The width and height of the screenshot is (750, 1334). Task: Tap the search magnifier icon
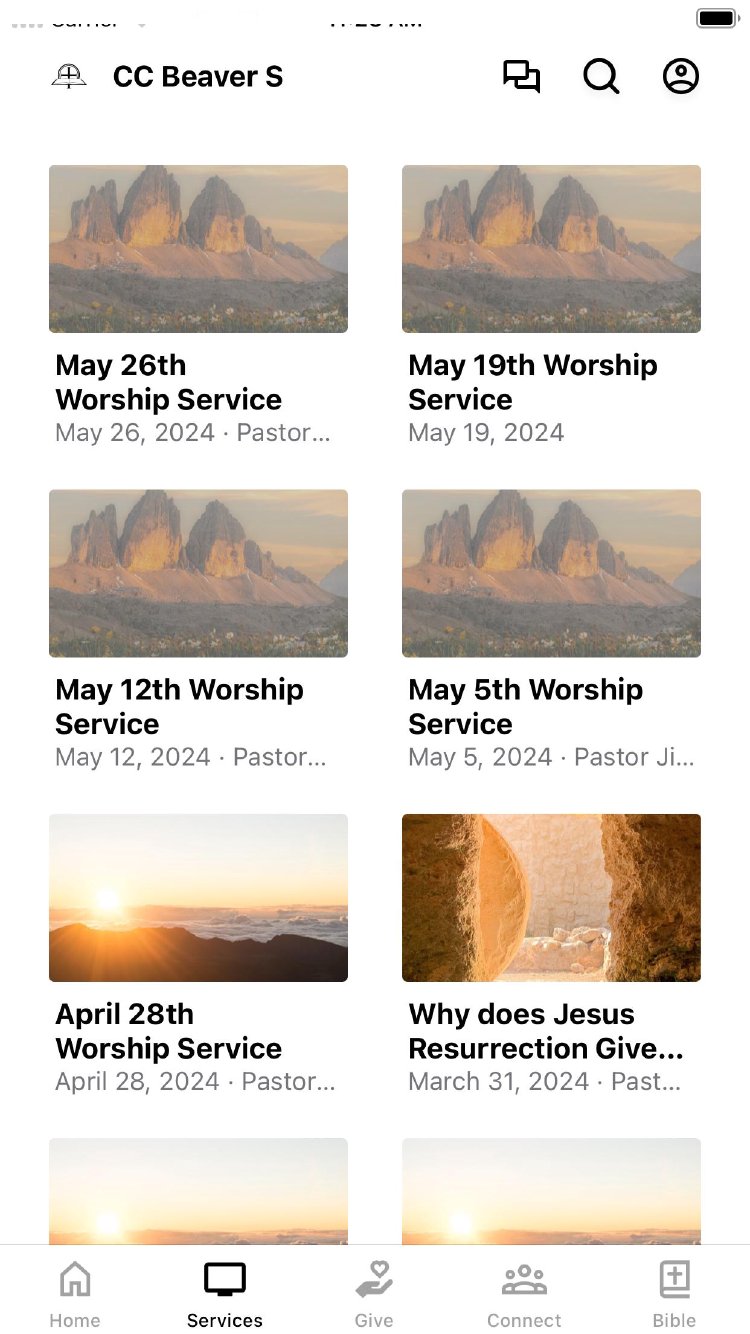pos(601,77)
